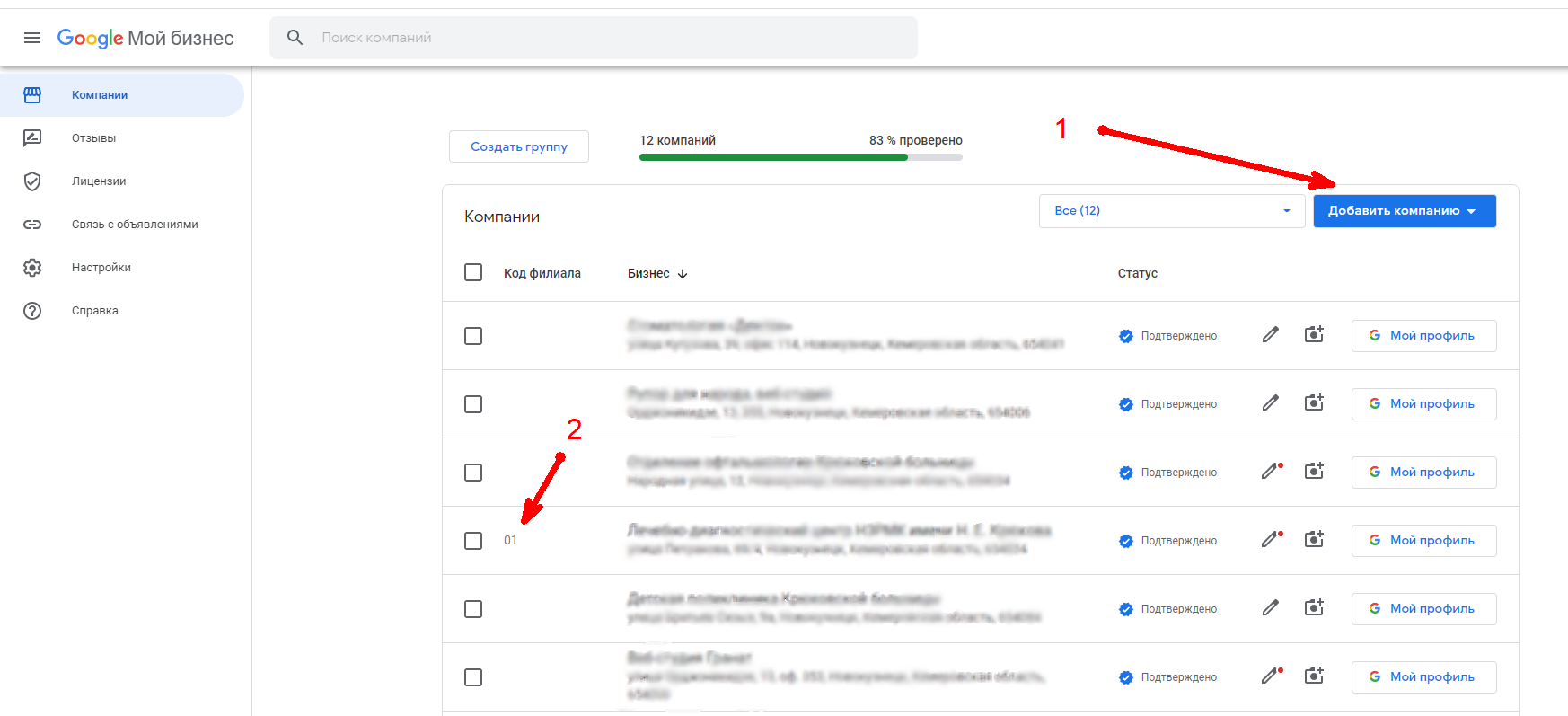1568x716 pixels.
Task: Edit the first company row with pencil
Action: (x=1270, y=335)
